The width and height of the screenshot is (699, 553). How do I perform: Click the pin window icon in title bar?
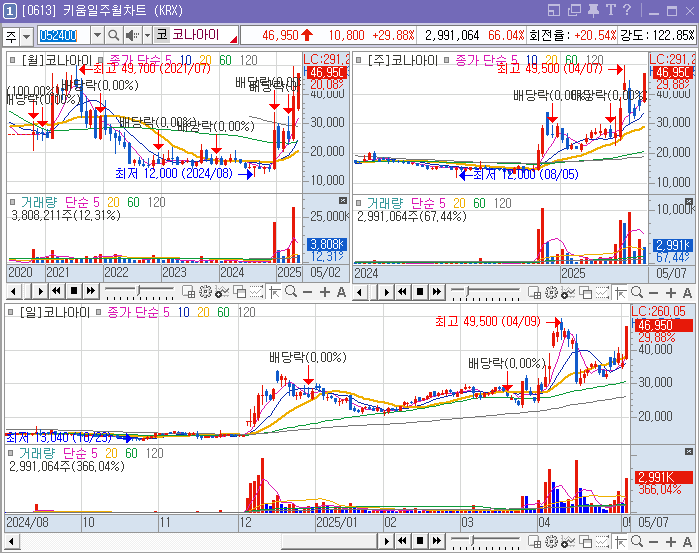[593, 10]
